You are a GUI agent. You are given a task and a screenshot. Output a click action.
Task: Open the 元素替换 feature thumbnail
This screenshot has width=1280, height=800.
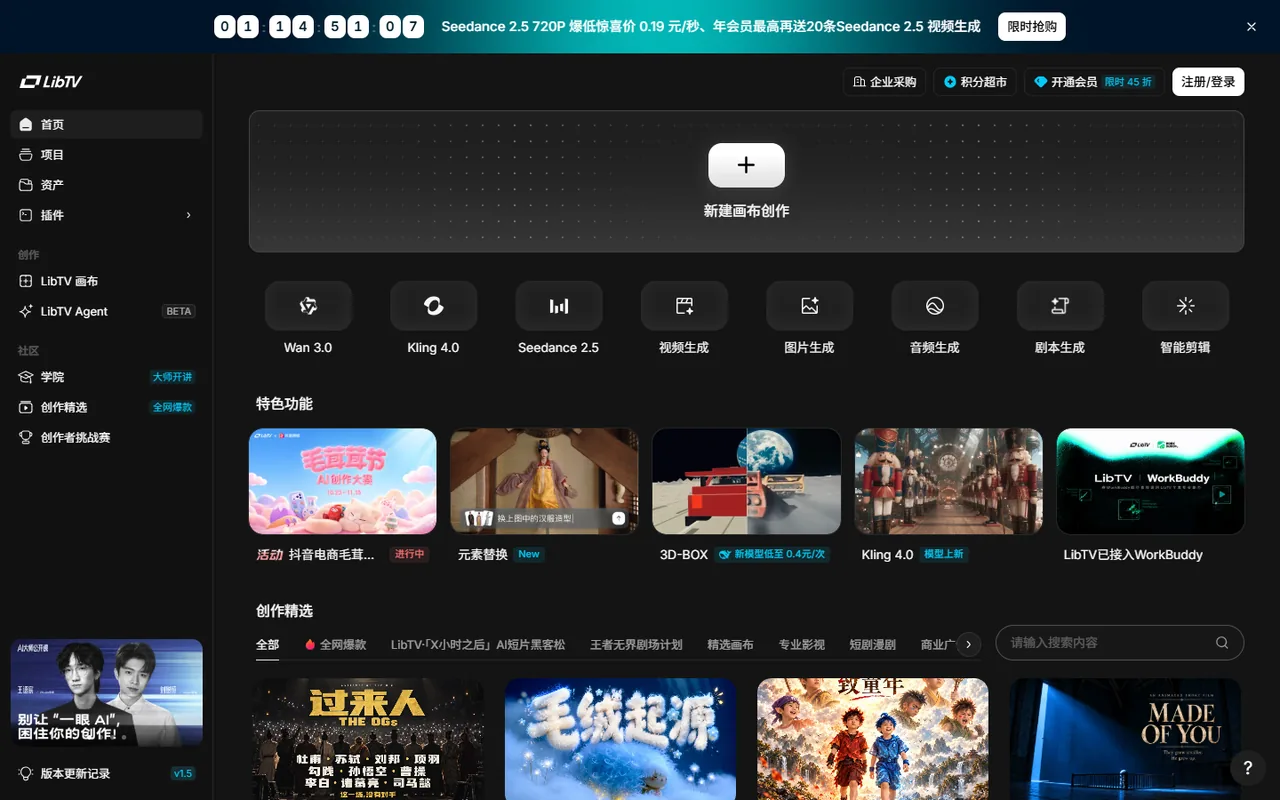[x=544, y=482]
